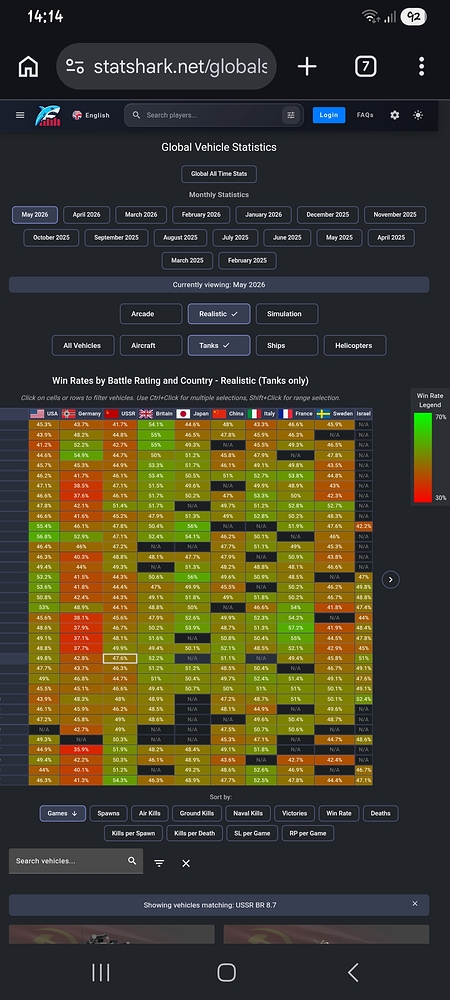Image resolution: width=450 pixels, height=1000 pixels.
Task: Select the Helicopters vehicle filter
Action: click(x=355, y=346)
